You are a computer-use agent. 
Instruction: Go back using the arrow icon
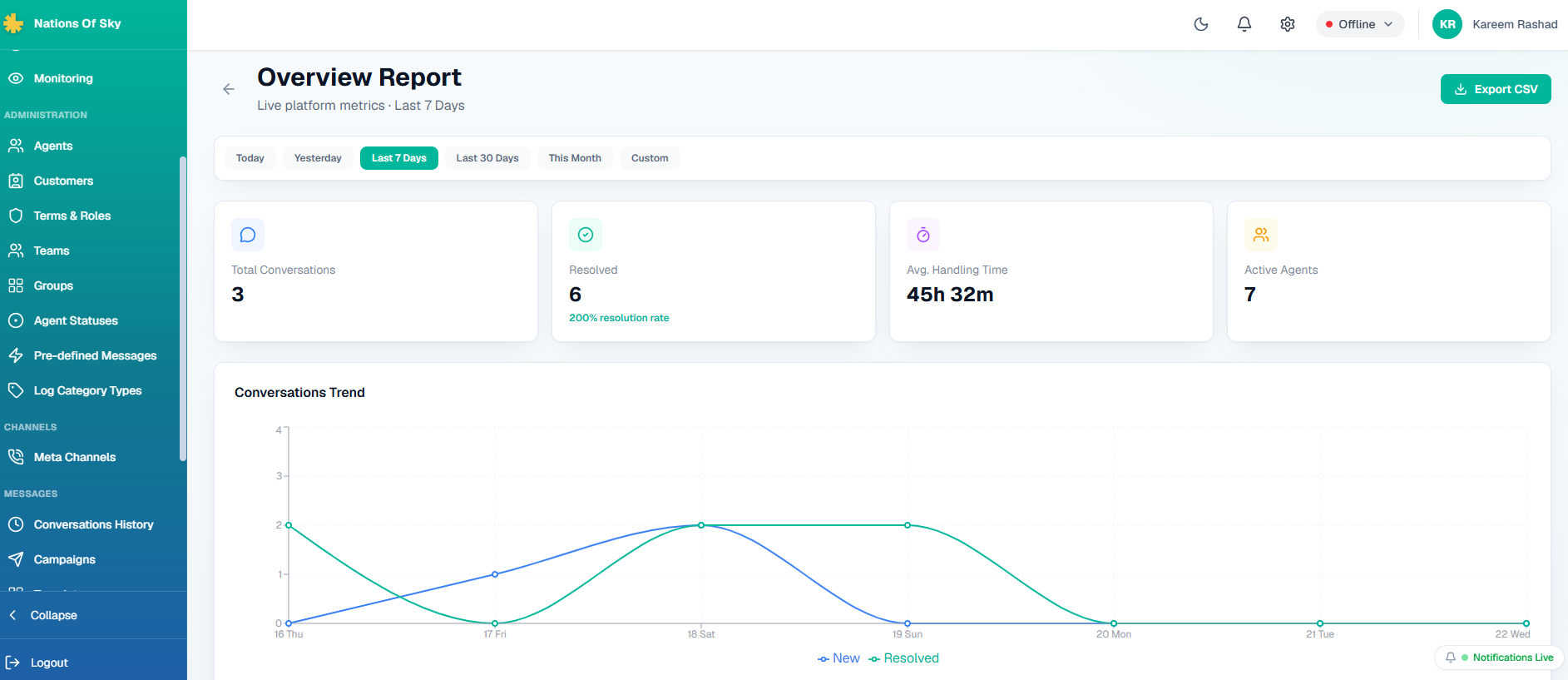[229, 89]
